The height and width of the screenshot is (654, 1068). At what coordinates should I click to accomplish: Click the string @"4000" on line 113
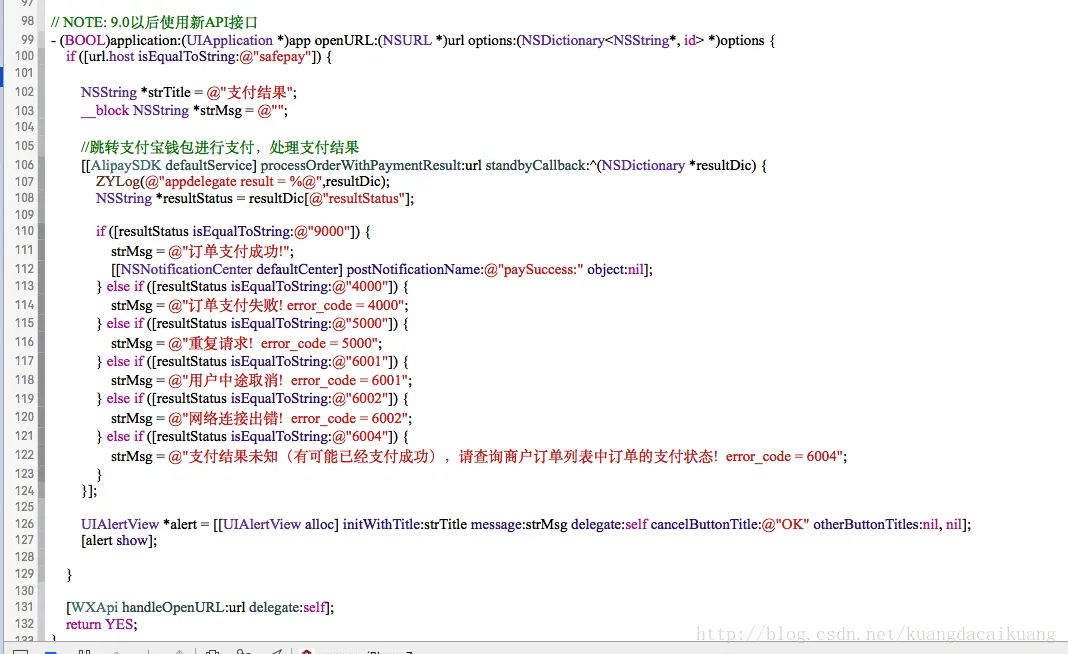coord(360,286)
